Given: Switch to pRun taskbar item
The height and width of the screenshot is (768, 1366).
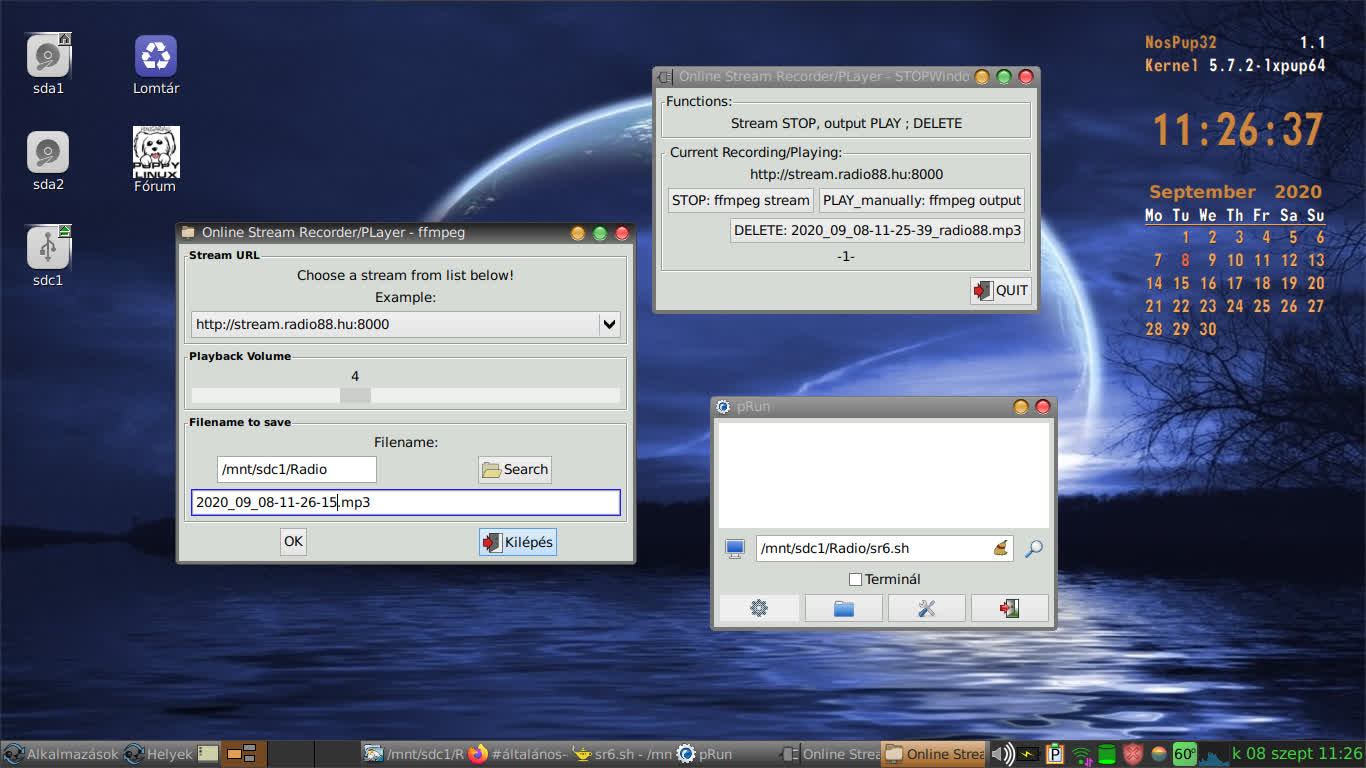Looking at the screenshot, I should point(726,754).
